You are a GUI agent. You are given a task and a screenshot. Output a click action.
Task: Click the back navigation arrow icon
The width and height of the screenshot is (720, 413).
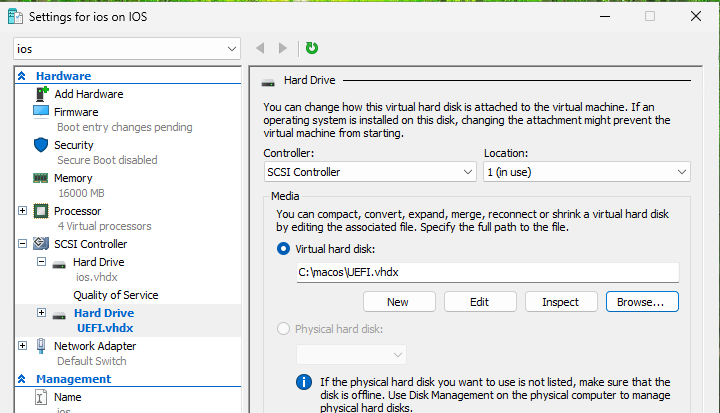[x=260, y=48]
